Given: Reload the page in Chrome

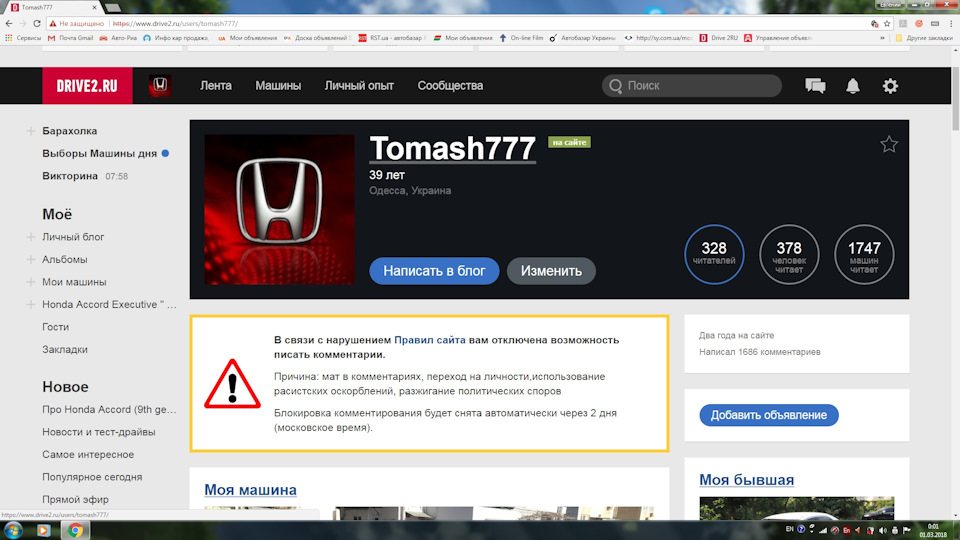Looking at the screenshot, I should (37, 23).
